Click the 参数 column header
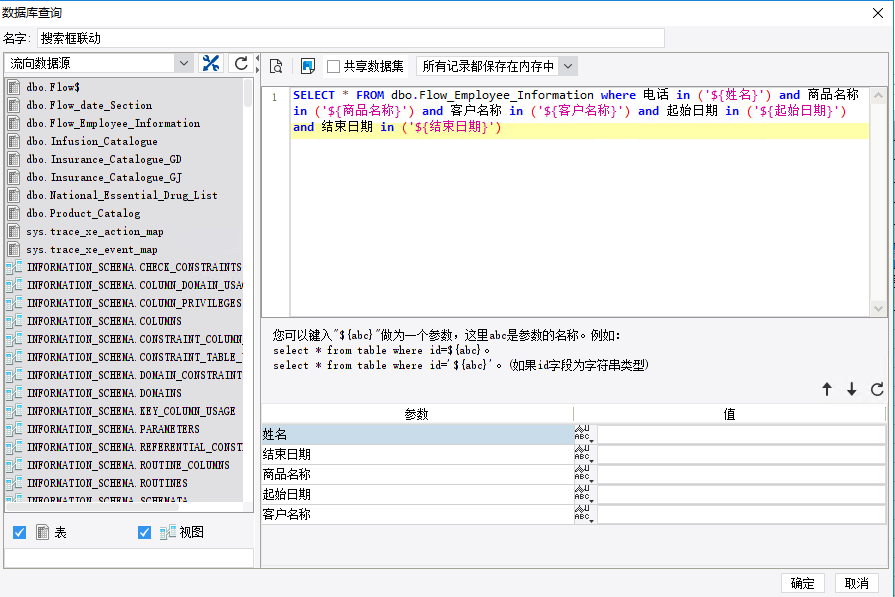 (x=417, y=414)
